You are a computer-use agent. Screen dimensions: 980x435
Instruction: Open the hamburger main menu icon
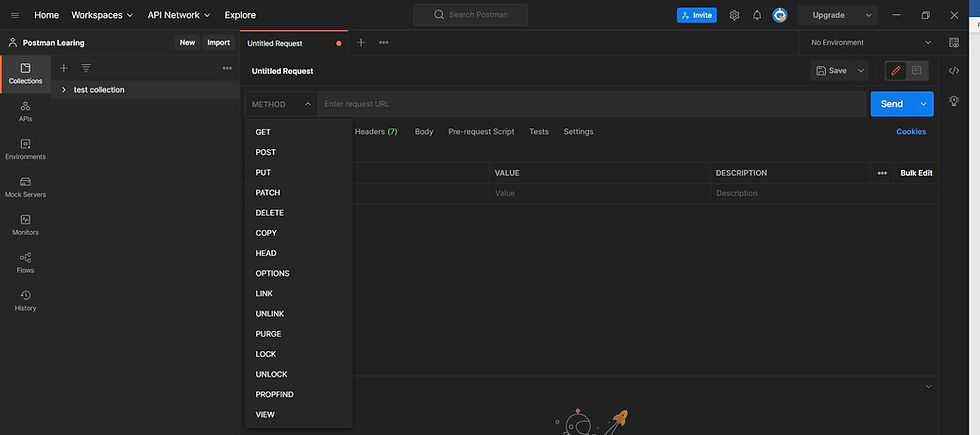click(x=15, y=15)
